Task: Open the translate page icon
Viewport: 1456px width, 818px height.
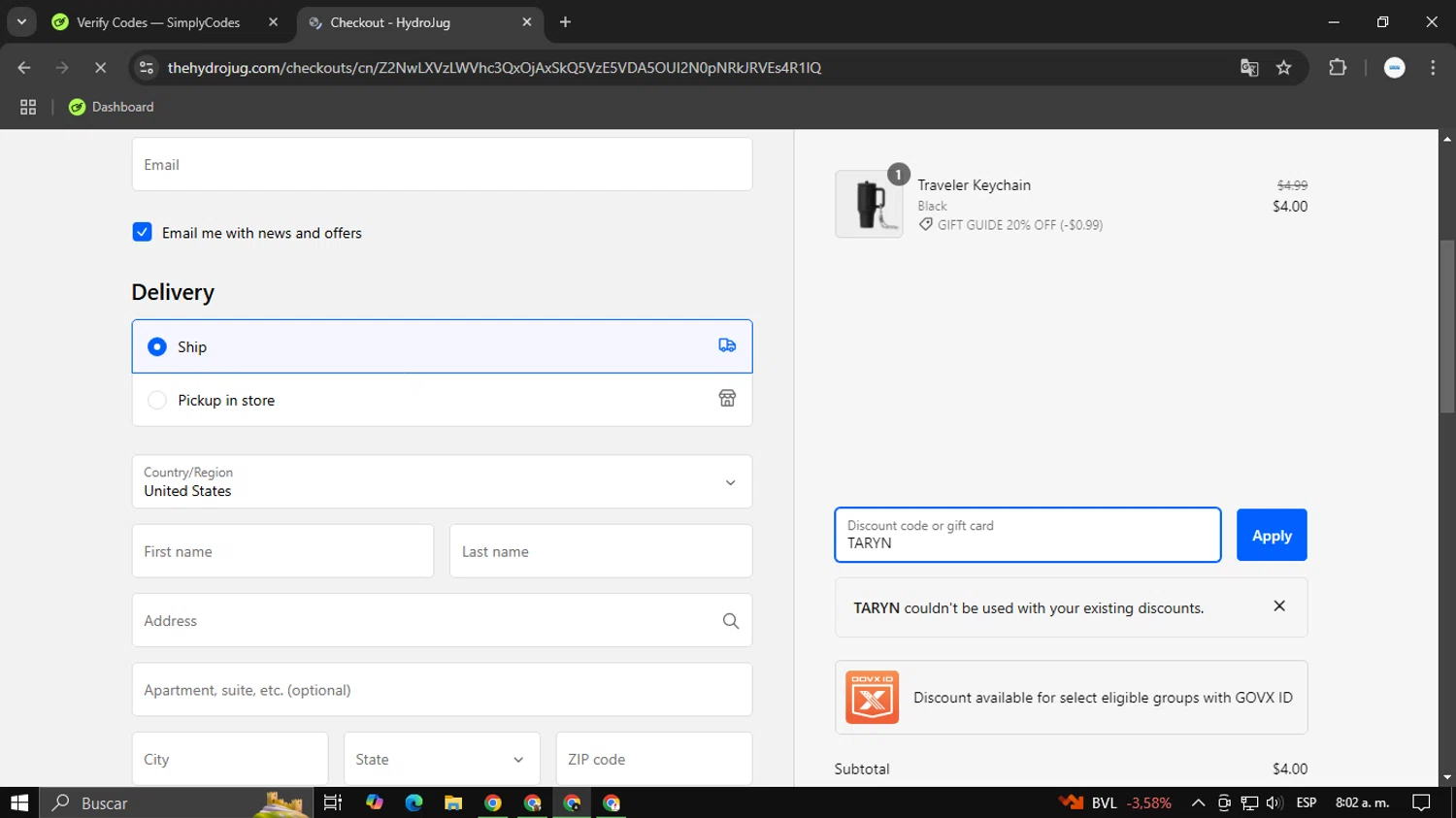Action: click(x=1249, y=68)
